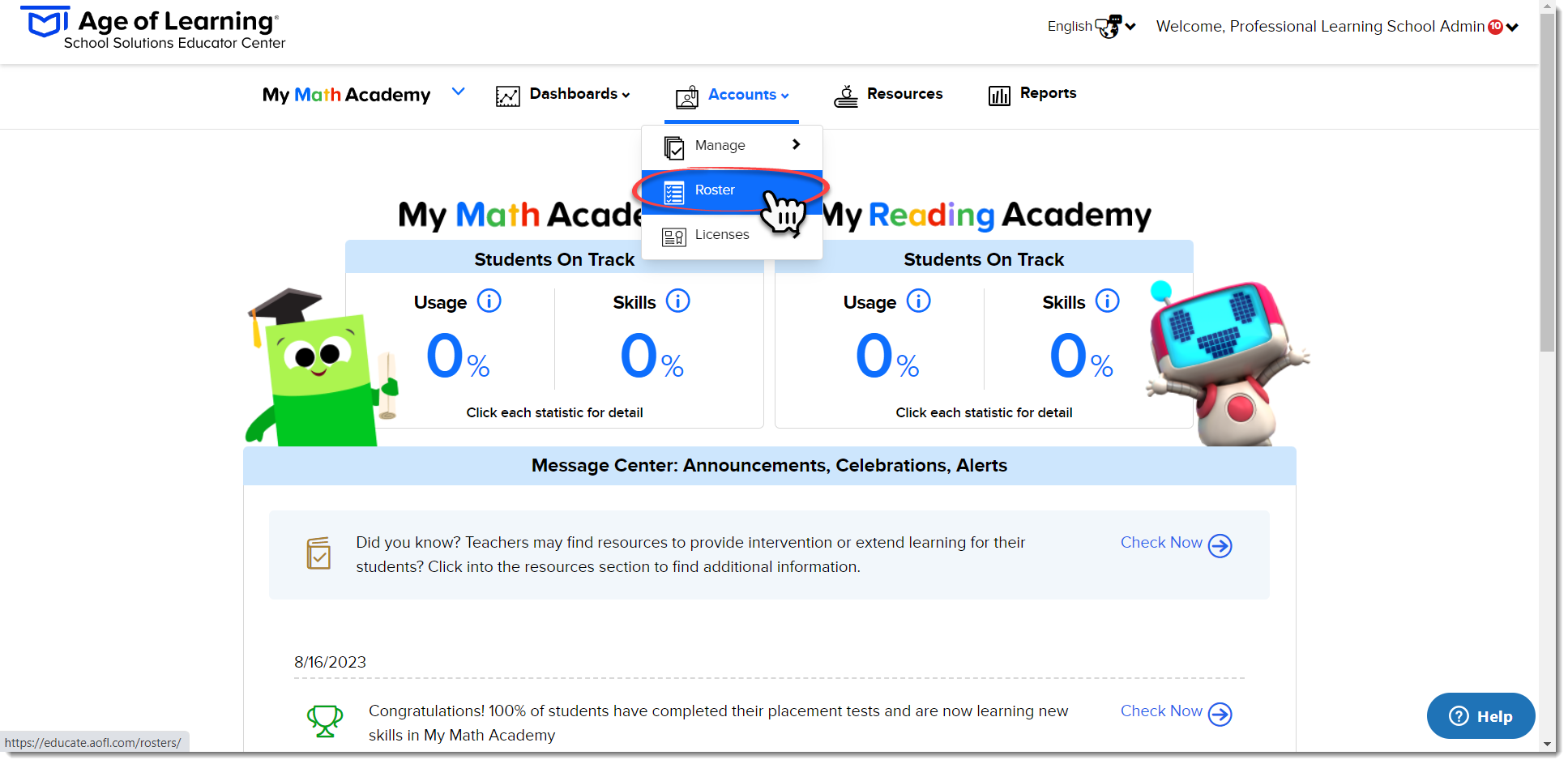
Task: Expand the Manage submenu arrow
Action: coord(797,144)
